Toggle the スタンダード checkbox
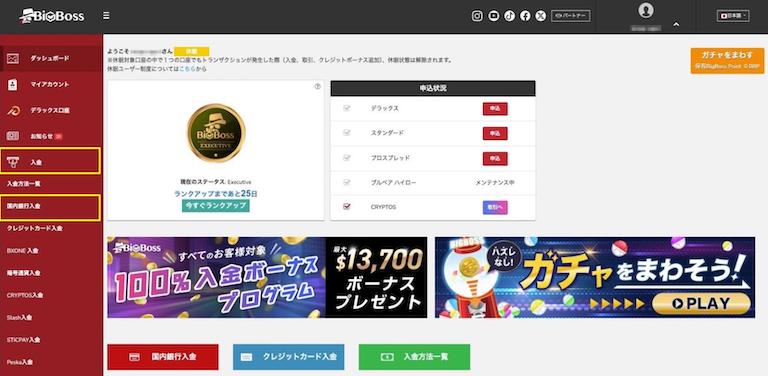Viewport: 768px width, 376px height. [x=347, y=133]
